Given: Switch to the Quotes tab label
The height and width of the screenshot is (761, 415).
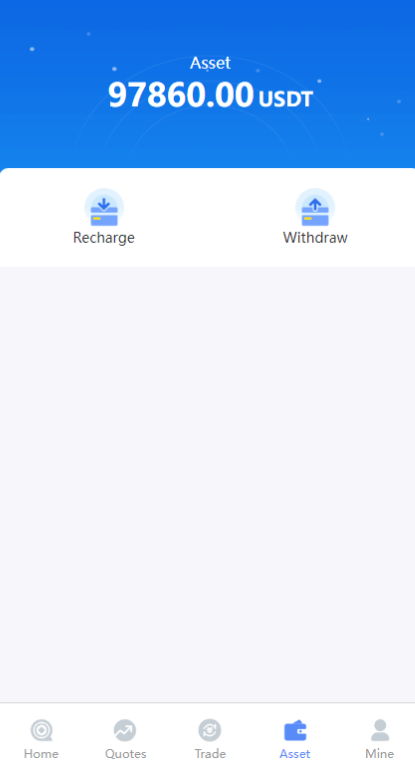Looking at the screenshot, I should point(126,754).
